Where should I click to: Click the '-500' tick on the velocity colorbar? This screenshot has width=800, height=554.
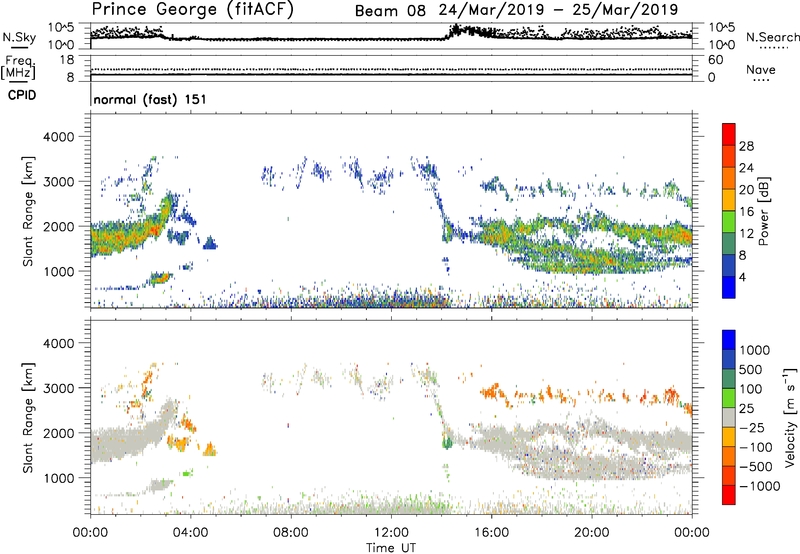click(x=756, y=466)
